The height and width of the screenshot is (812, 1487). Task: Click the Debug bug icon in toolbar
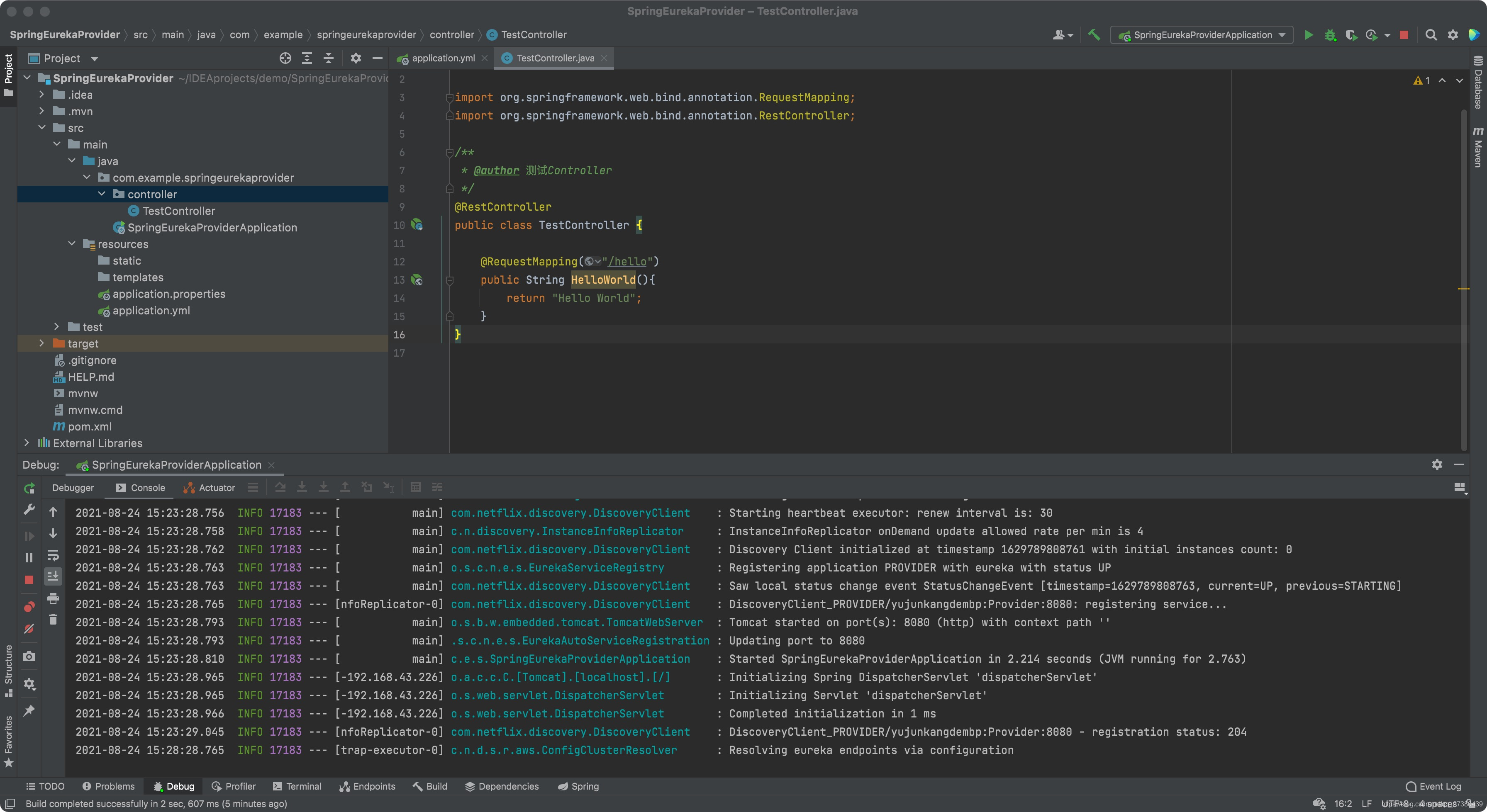[x=1330, y=34]
